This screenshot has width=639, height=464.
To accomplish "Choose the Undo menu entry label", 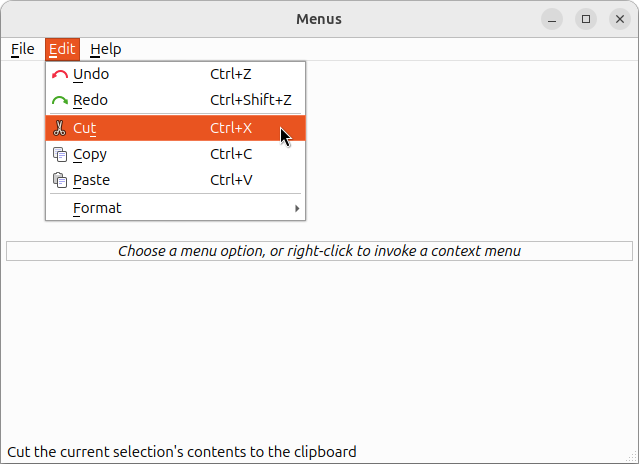I will (91, 74).
